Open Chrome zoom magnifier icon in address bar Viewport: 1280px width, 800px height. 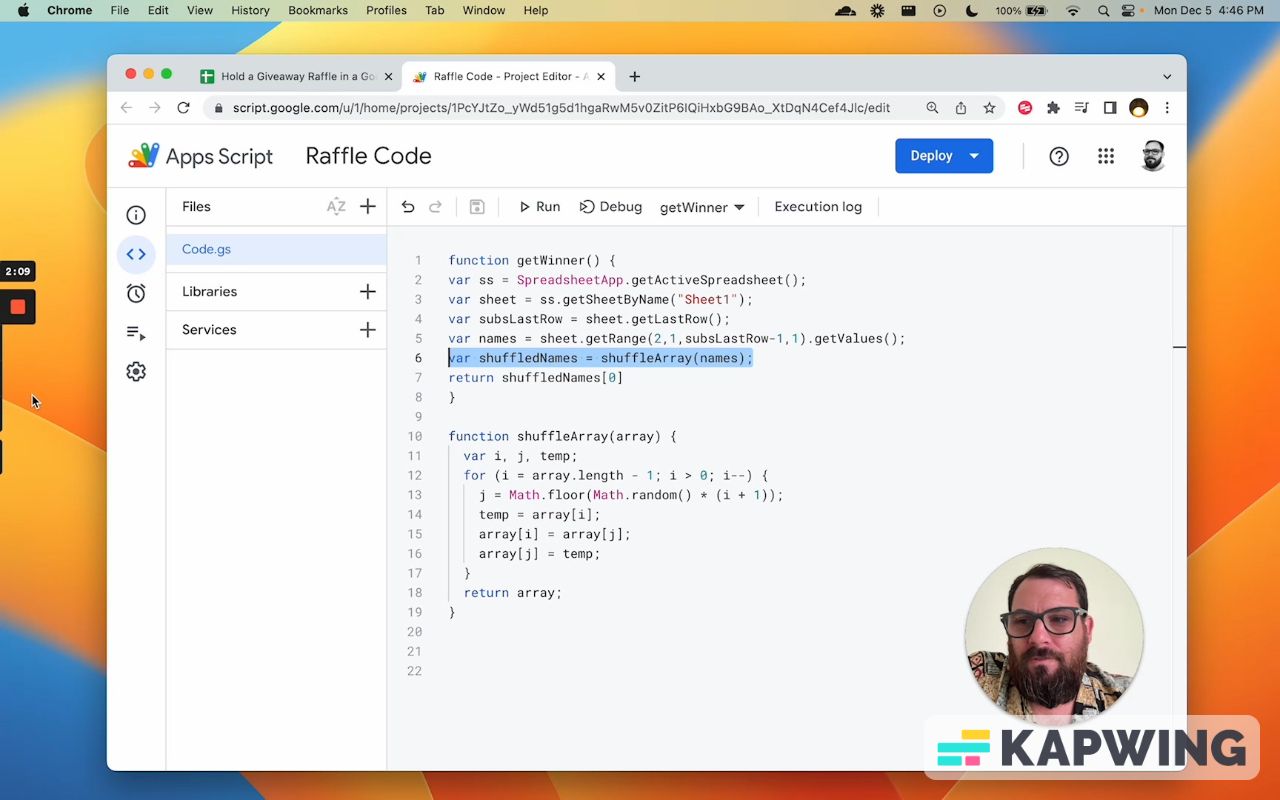tap(932, 108)
